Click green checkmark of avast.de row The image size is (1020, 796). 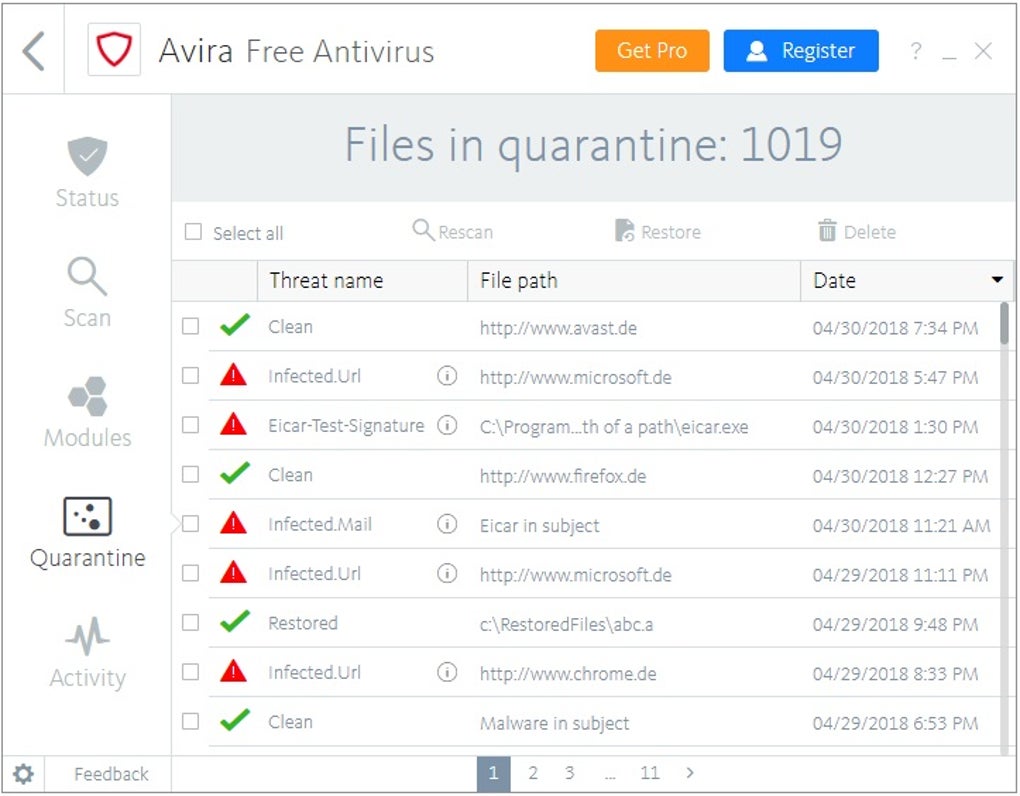coord(235,325)
